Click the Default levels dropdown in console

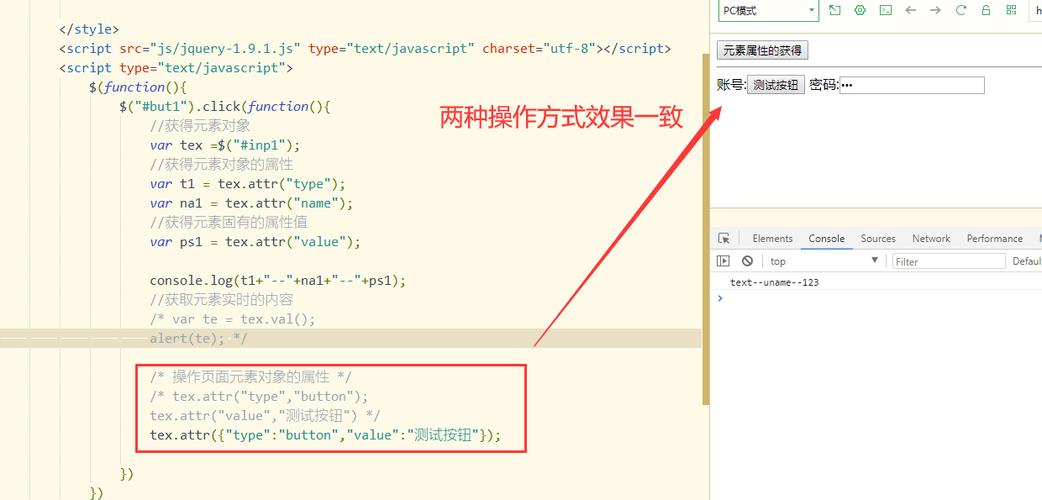coord(1026,261)
